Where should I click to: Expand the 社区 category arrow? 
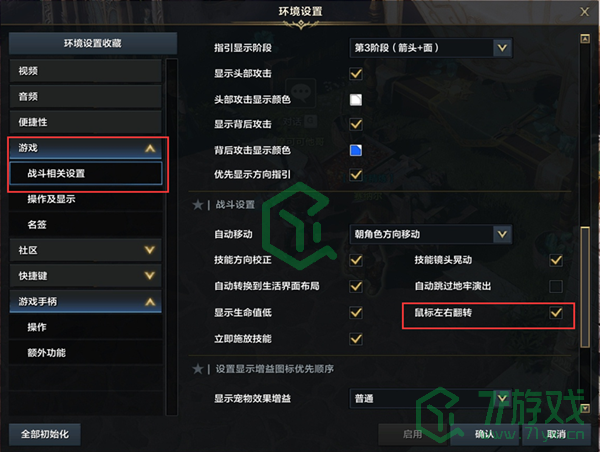click(150, 250)
